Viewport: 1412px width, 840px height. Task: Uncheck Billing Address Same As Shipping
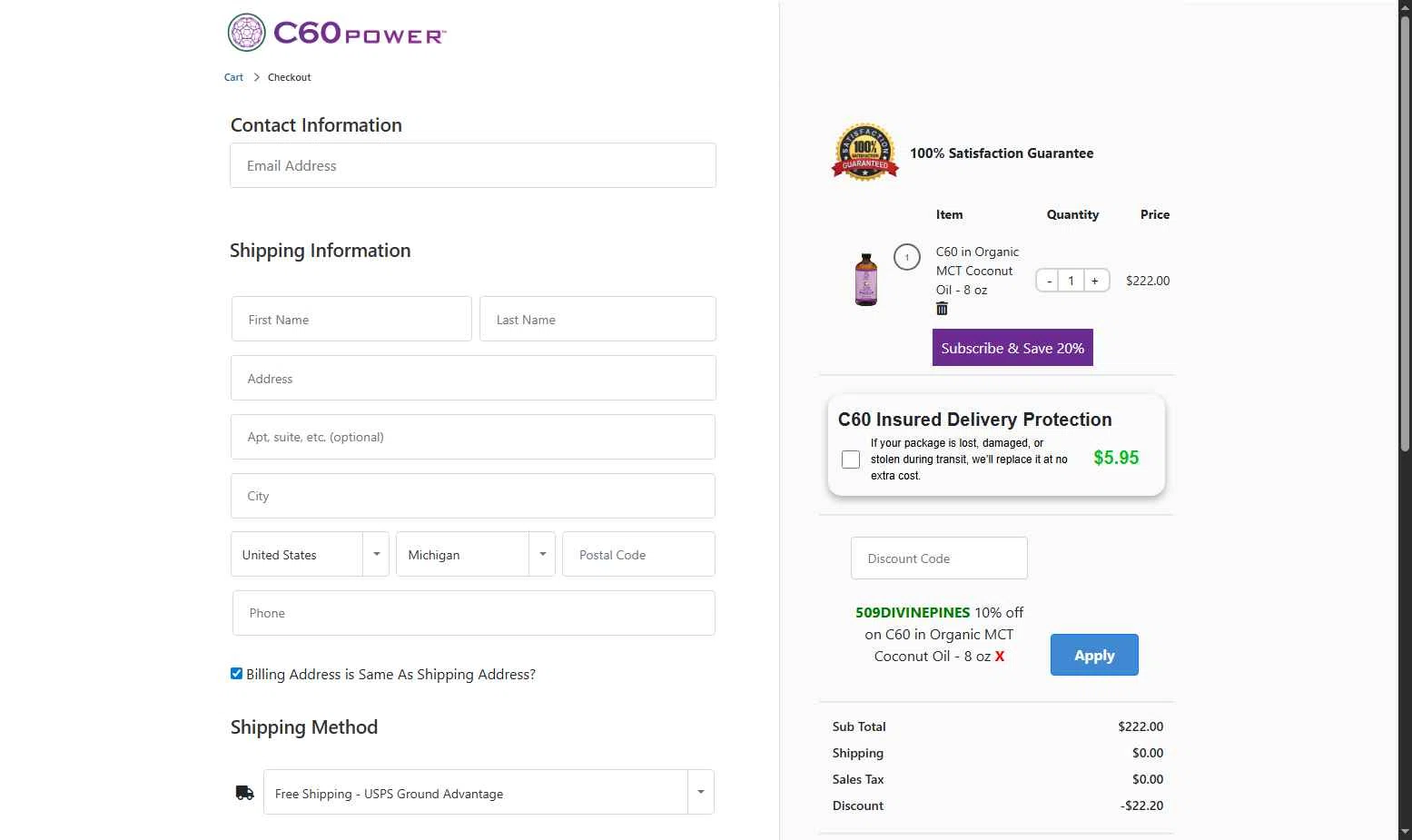click(x=236, y=674)
